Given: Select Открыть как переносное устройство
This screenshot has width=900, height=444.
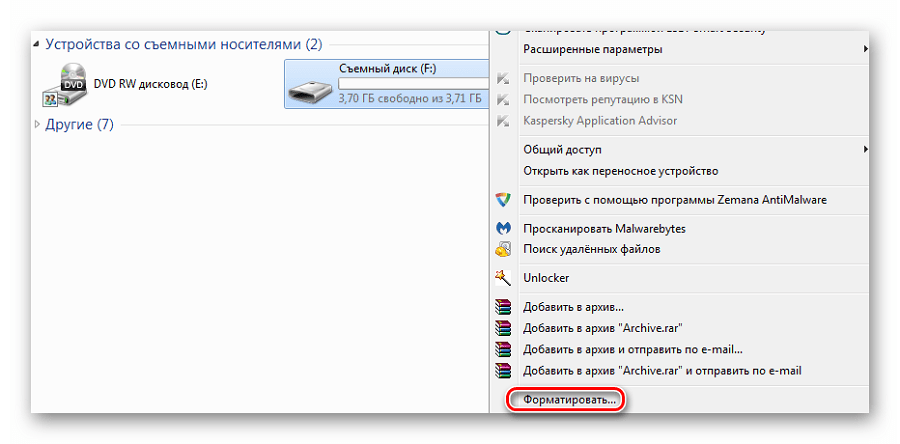Looking at the screenshot, I should point(620,171).
